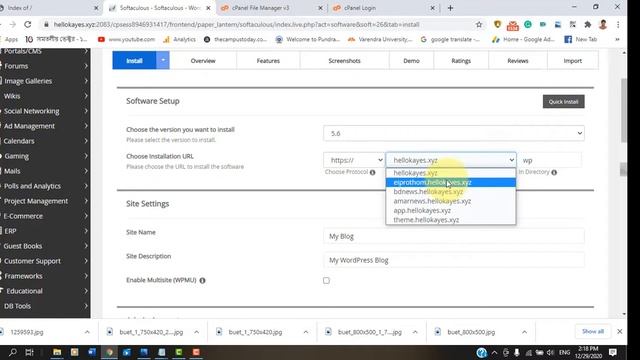The height and width of the screenshot is (360, 640).
Task: Open the https:// protocol dropdown
Action: click(354, 160)
